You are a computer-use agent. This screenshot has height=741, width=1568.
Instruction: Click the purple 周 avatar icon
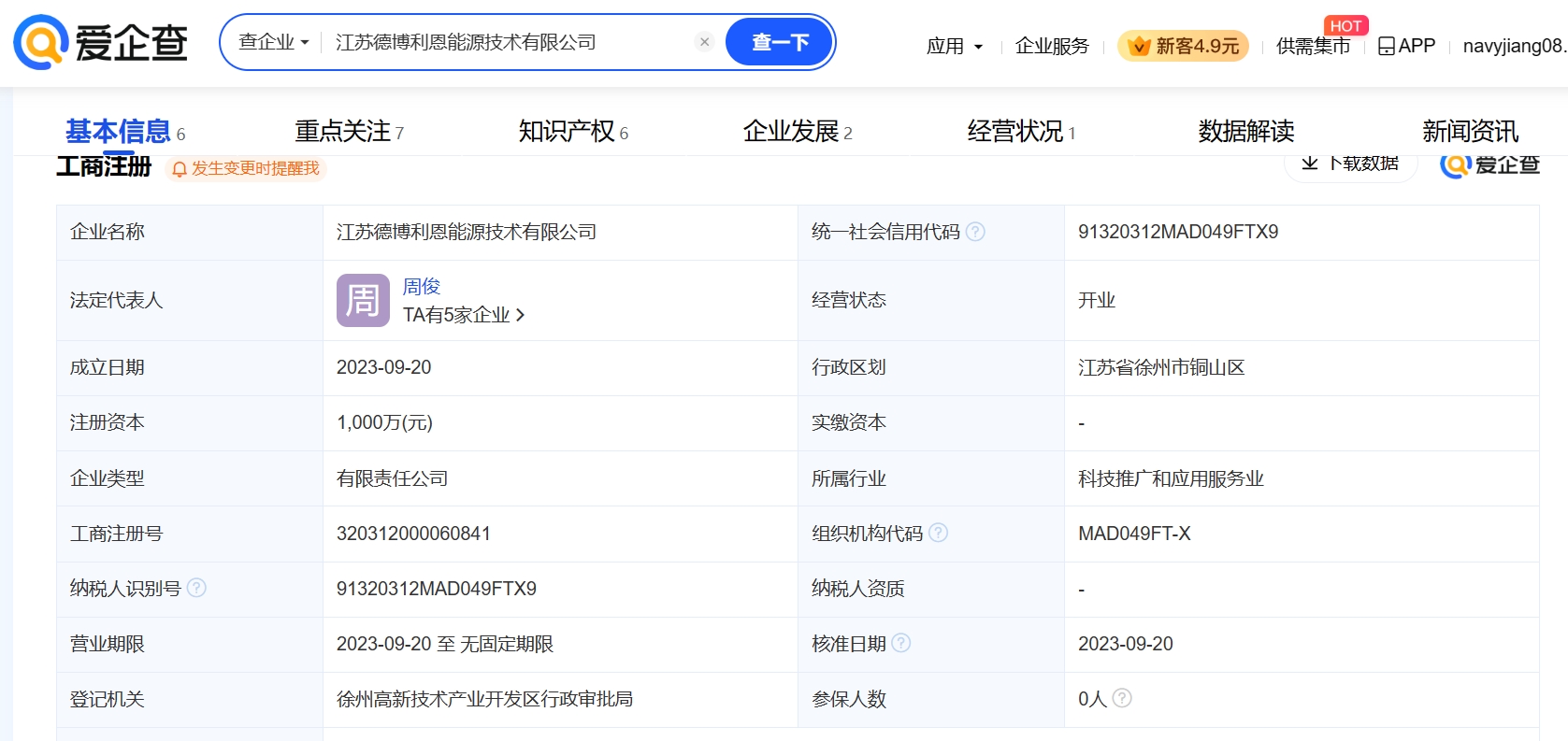click(363, 300)
